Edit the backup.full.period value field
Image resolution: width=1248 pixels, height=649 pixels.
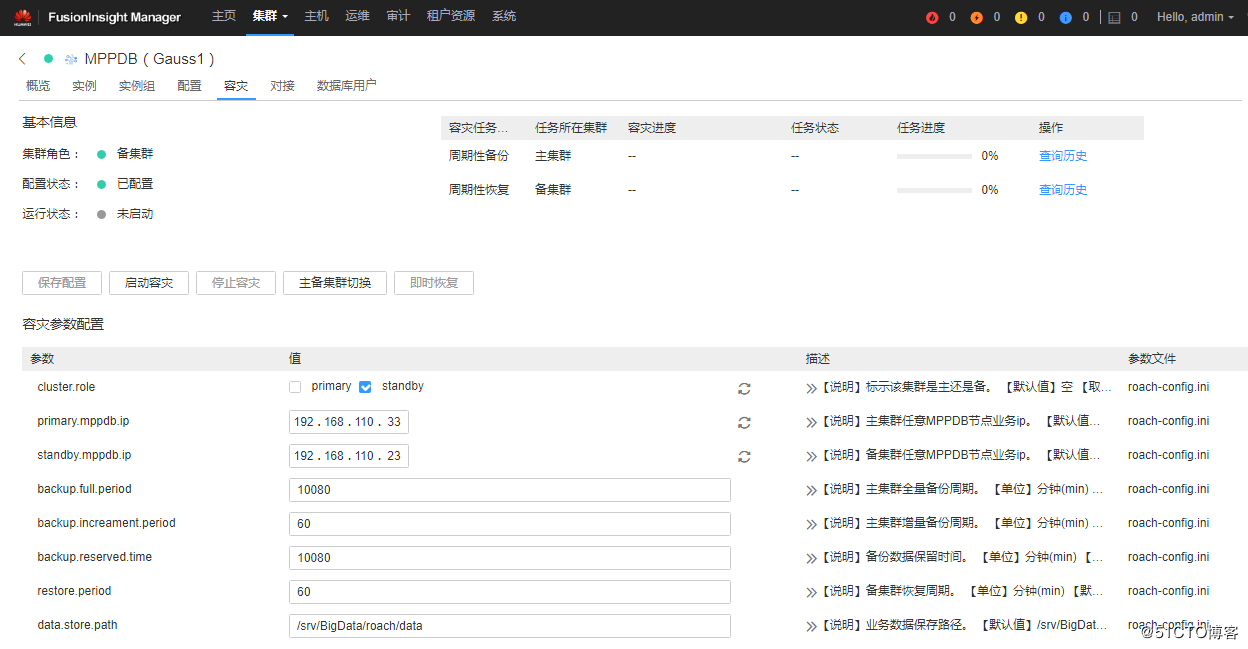(510, 490)
